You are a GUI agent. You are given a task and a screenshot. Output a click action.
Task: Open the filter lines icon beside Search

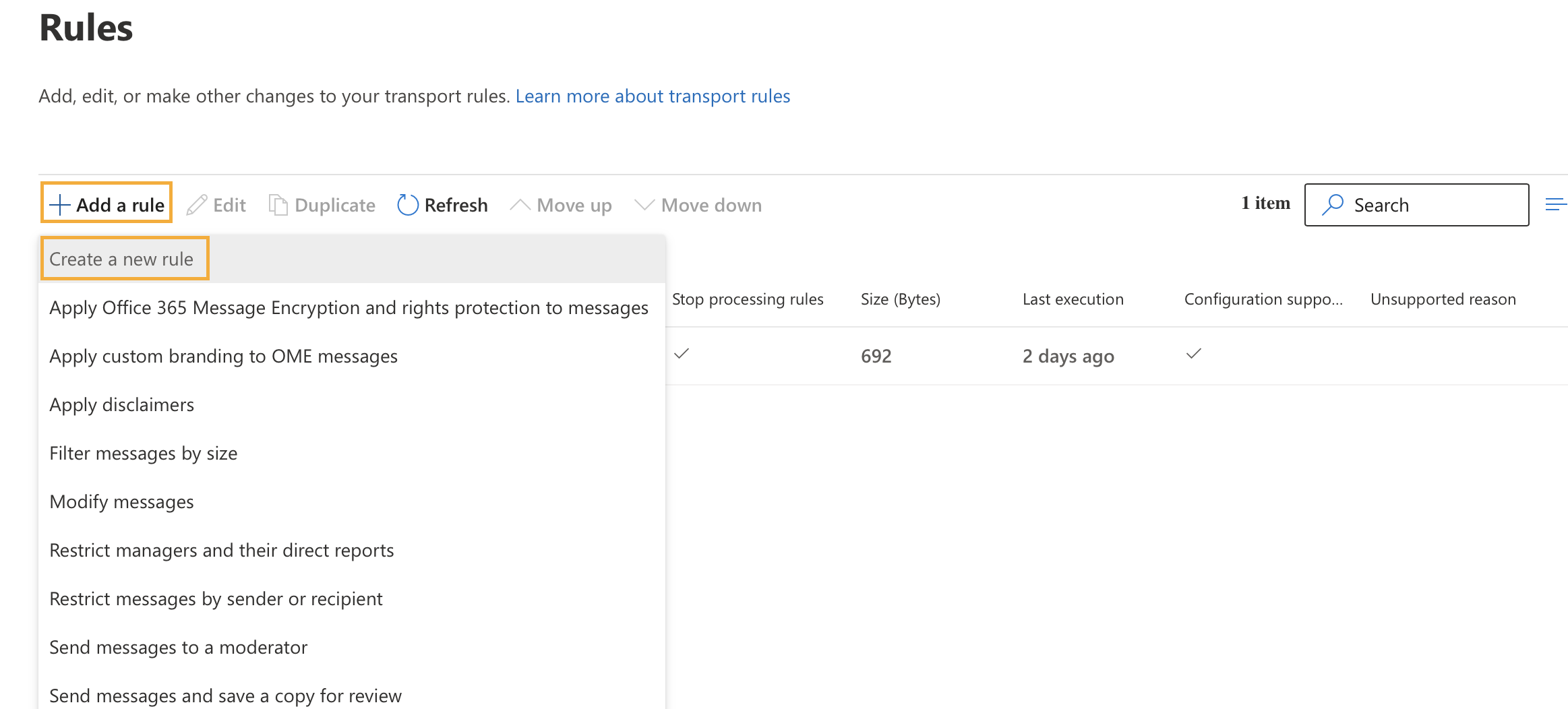tap(1555, 205)
